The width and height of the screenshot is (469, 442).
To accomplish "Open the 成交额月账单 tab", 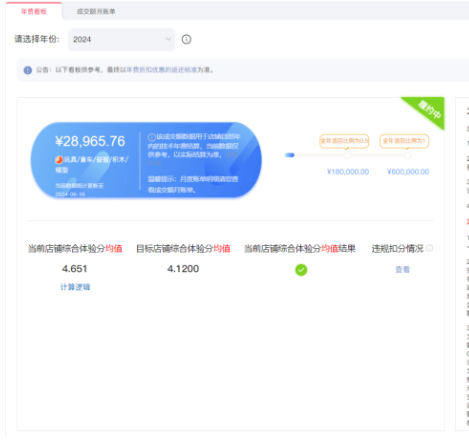I will coord(96,12).
